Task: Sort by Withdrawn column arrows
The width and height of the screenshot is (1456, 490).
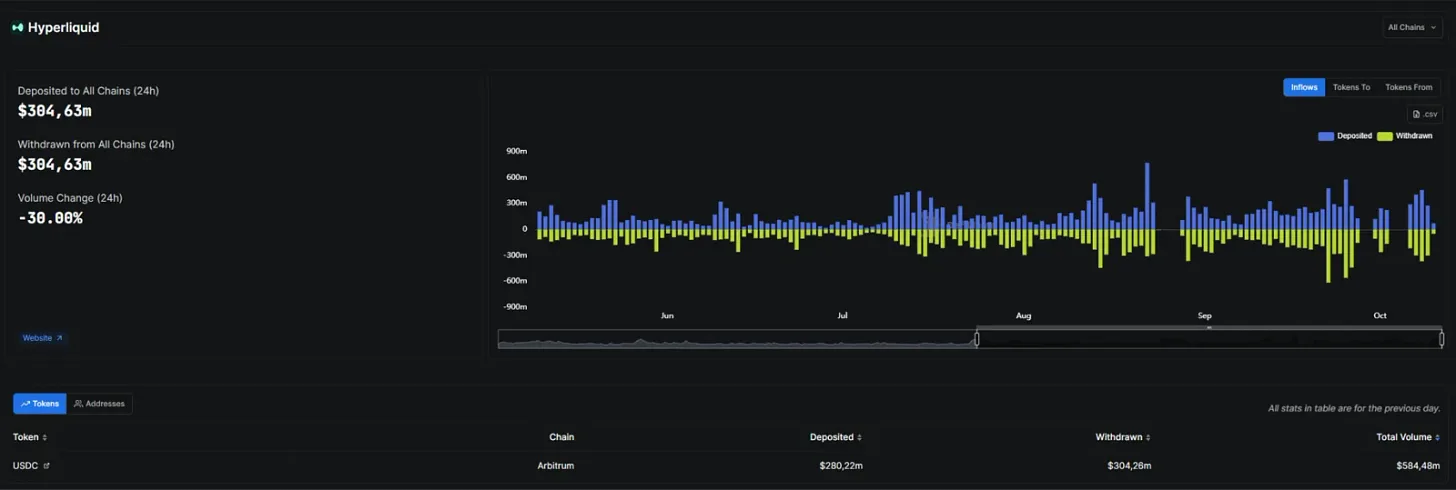Action: tap(1148, 437)
